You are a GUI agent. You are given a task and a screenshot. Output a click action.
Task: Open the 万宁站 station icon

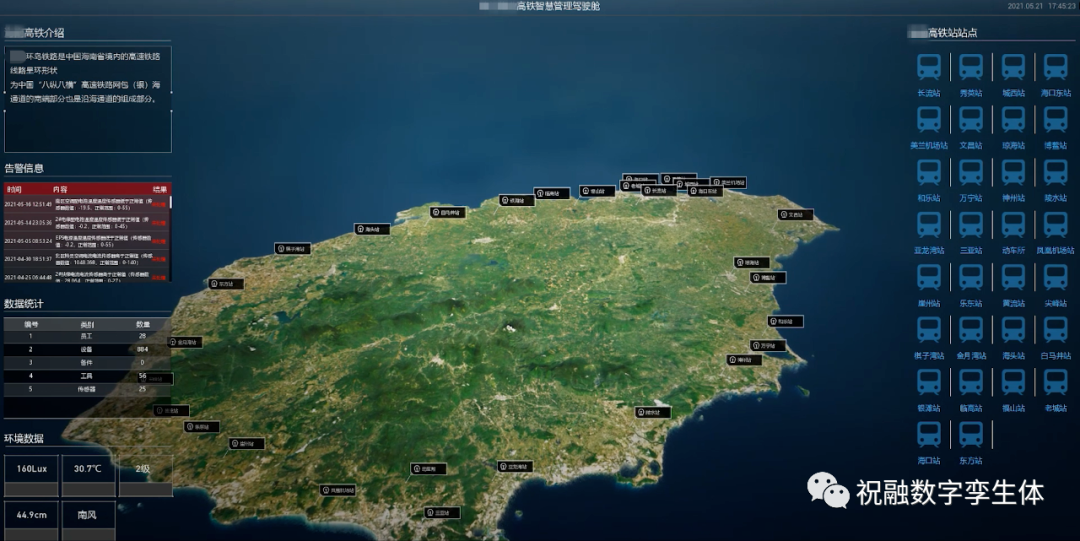tap(970, 173)
